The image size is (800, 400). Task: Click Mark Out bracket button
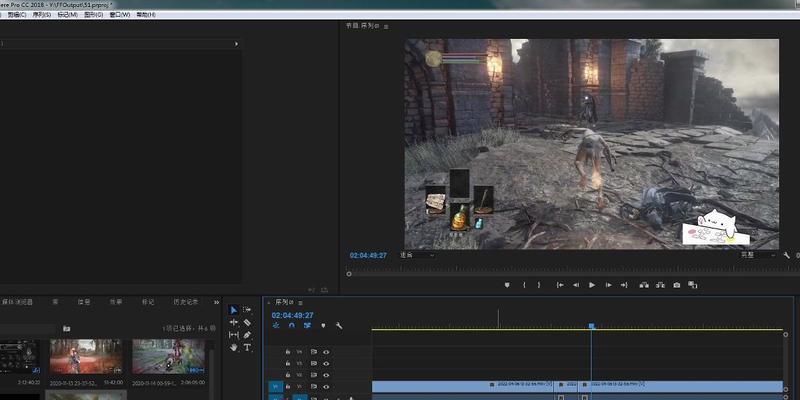(539, 285)
